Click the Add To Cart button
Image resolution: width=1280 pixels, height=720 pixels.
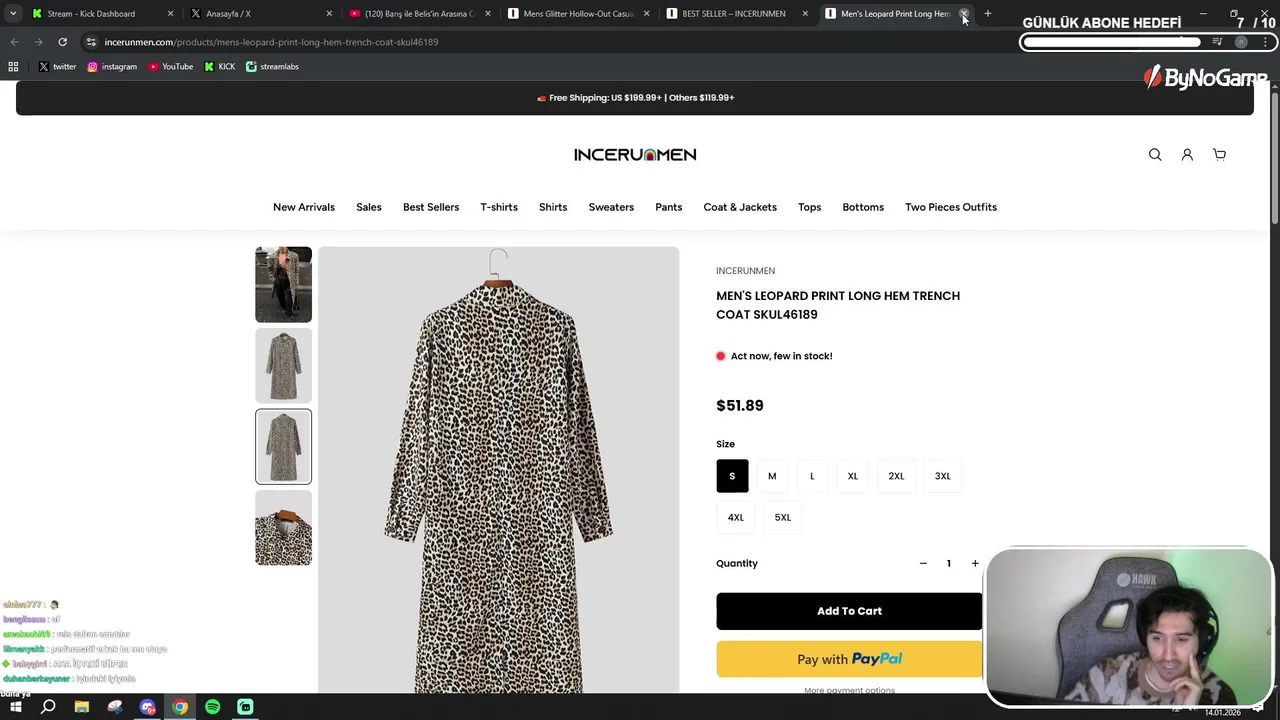click(x=849, y=611)
